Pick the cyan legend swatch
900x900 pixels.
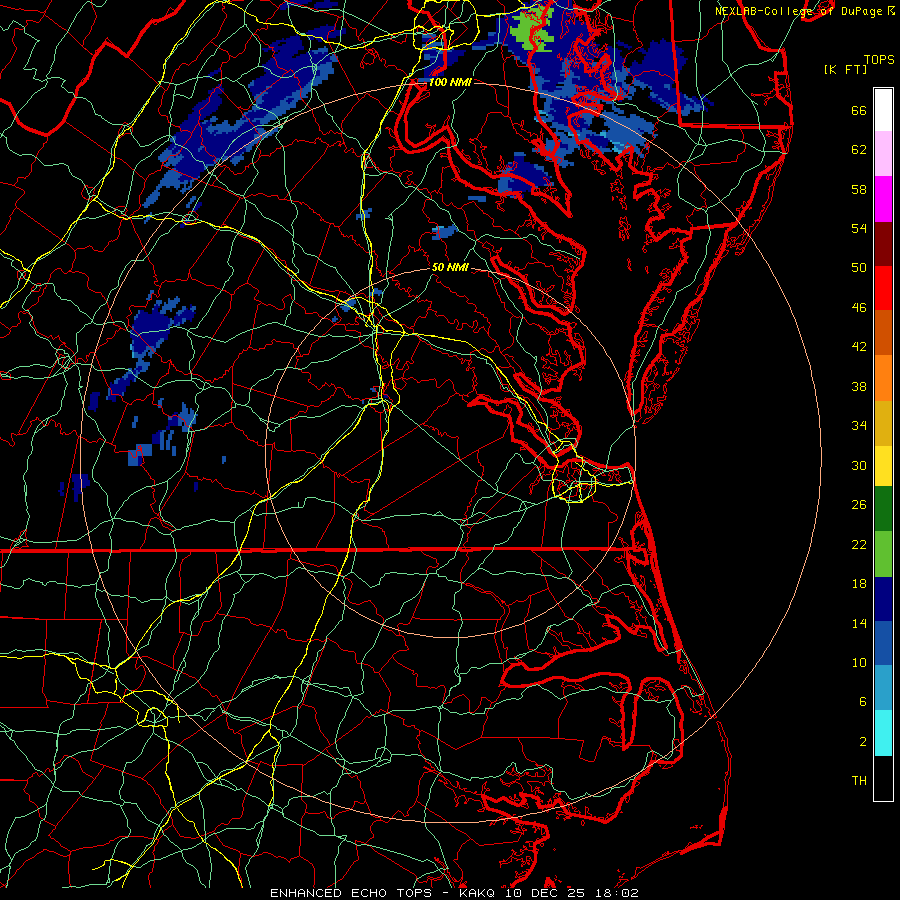[x=883, y=733]
